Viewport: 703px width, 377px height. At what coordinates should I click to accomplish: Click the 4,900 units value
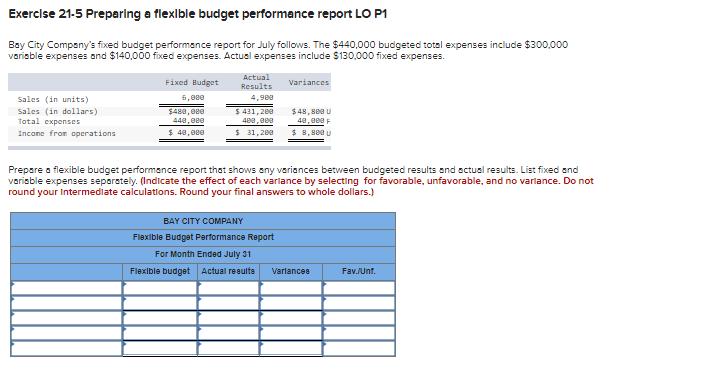coord(262,97)
